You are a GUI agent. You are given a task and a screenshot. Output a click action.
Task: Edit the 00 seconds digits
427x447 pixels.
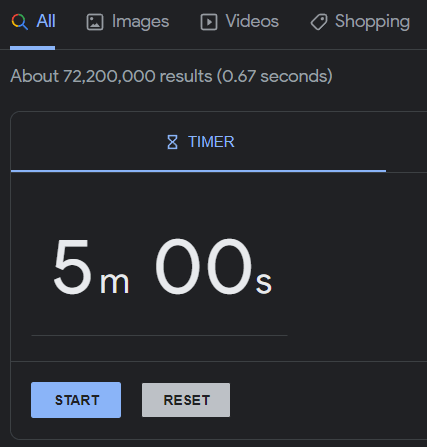tap(203, 266)
